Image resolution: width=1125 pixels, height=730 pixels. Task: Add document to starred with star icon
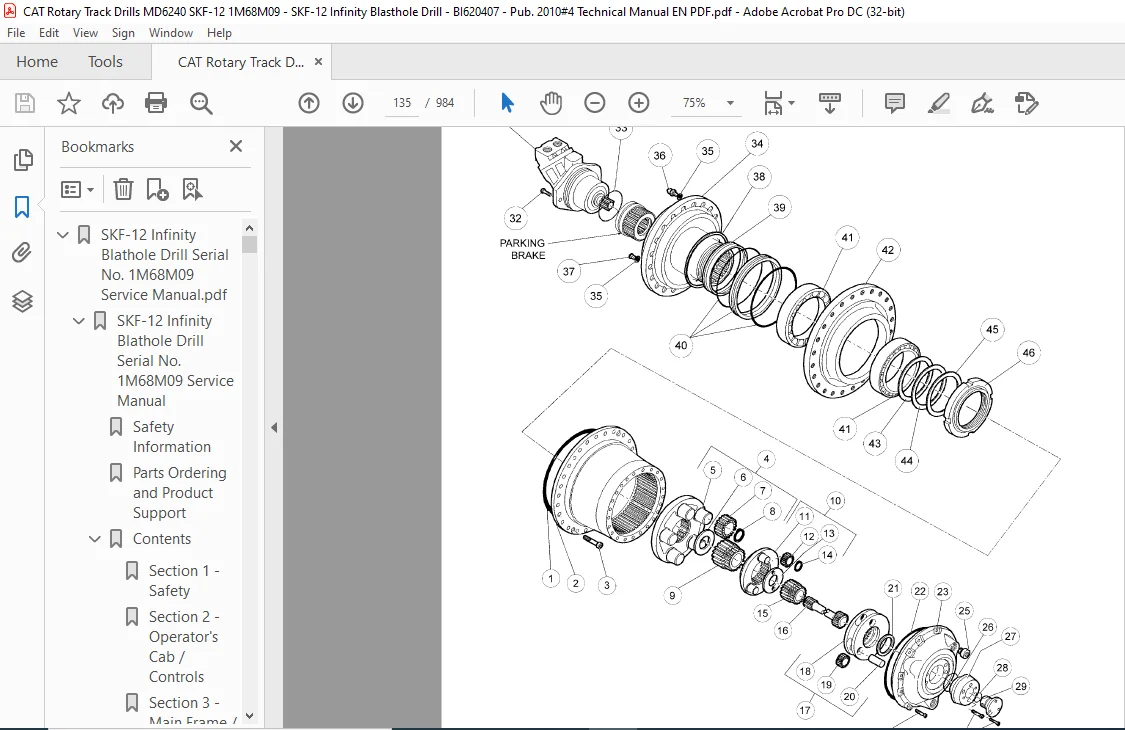click(x=69, y=103)
